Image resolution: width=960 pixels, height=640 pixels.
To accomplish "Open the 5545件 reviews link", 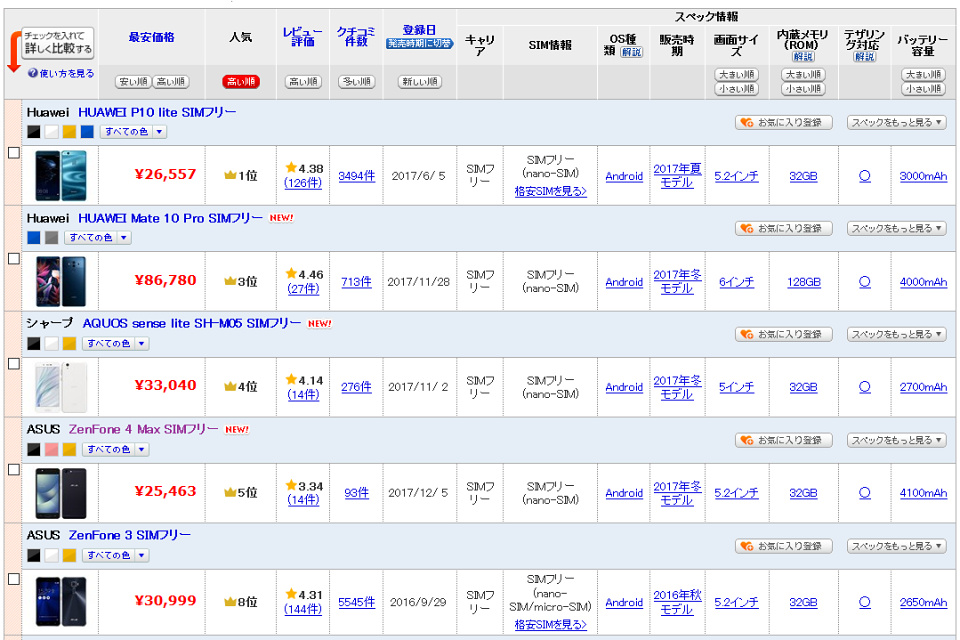I will point(356,603).
